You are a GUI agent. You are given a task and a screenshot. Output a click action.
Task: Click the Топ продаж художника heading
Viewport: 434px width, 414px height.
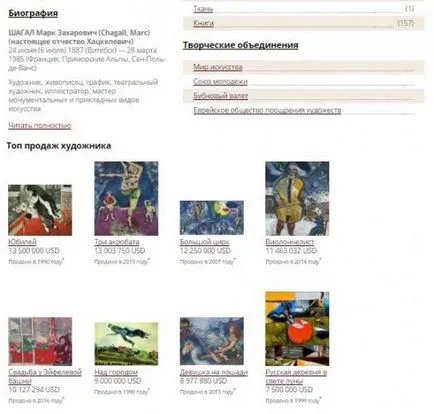pyautogui.click(x=59, y=146)
